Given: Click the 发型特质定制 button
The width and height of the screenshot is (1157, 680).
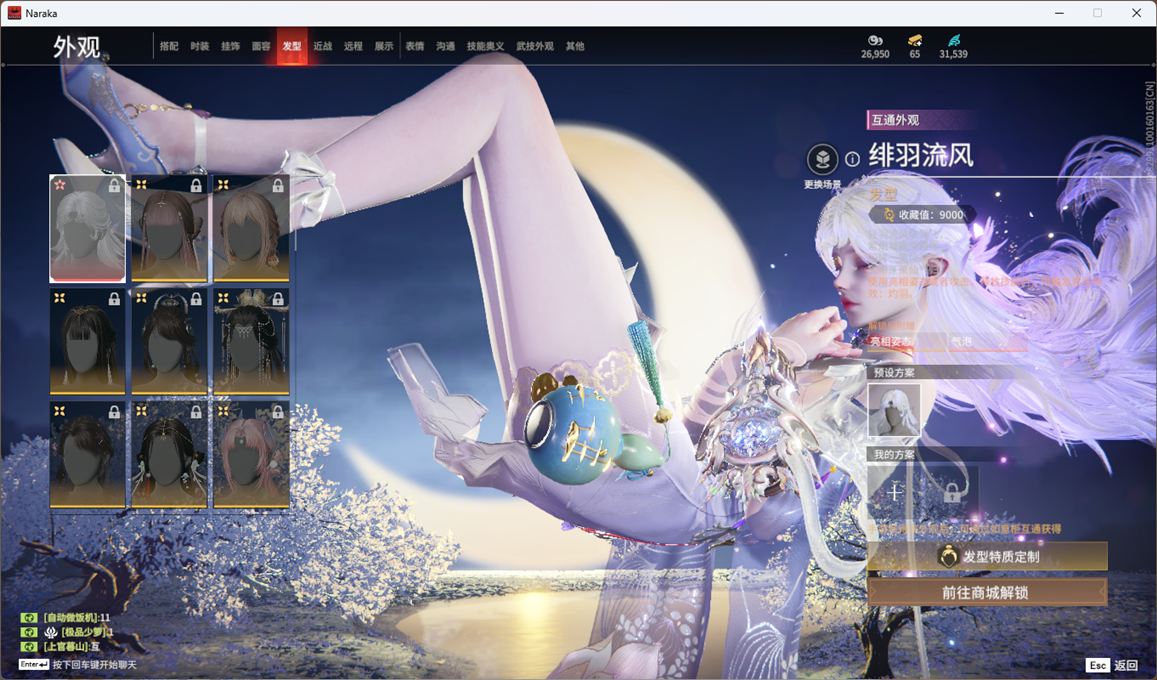Looking at the screenshot, I should [987, 556].
